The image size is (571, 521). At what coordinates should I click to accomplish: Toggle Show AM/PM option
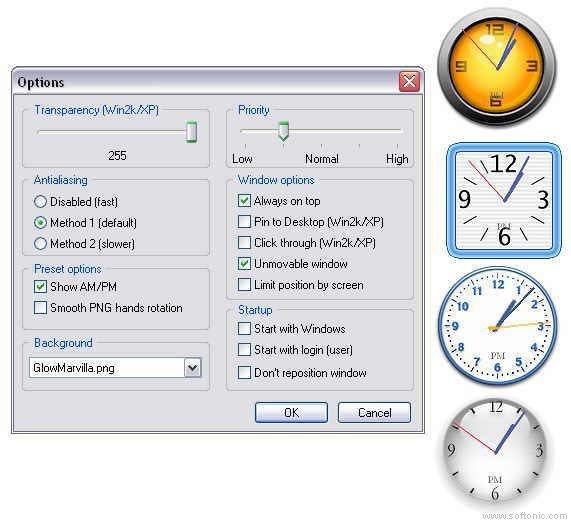tap(40, 287)
